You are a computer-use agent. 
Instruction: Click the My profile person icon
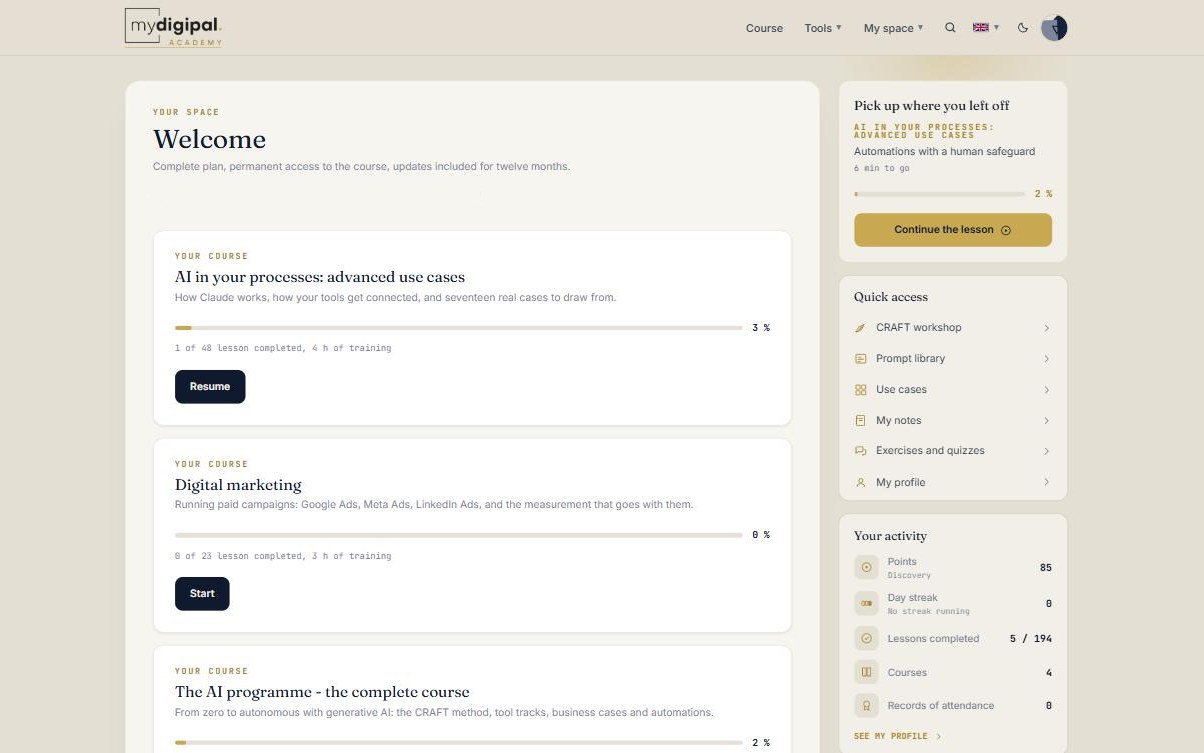pos(860,482)
